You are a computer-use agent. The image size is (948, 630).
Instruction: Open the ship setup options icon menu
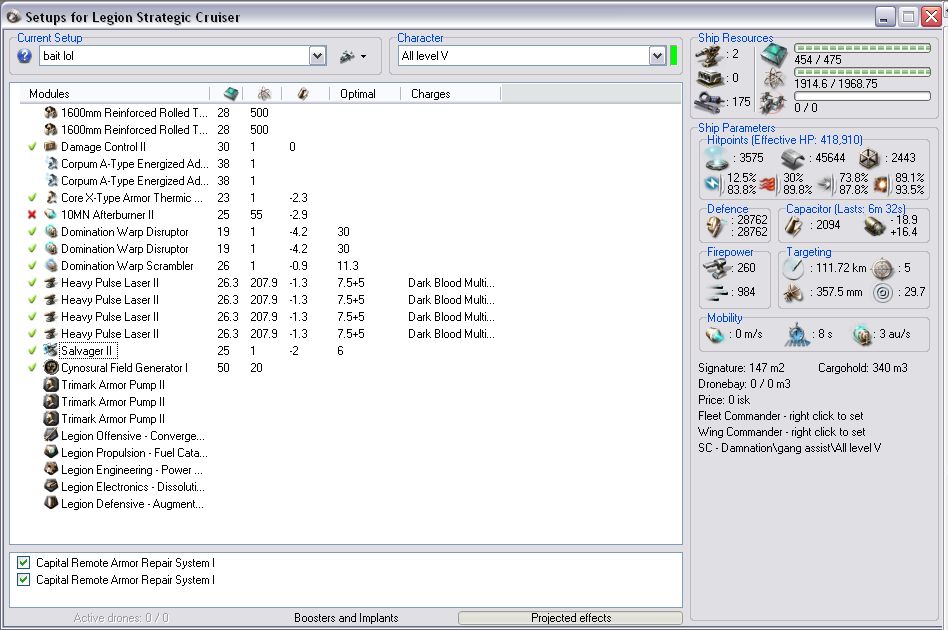347,56
